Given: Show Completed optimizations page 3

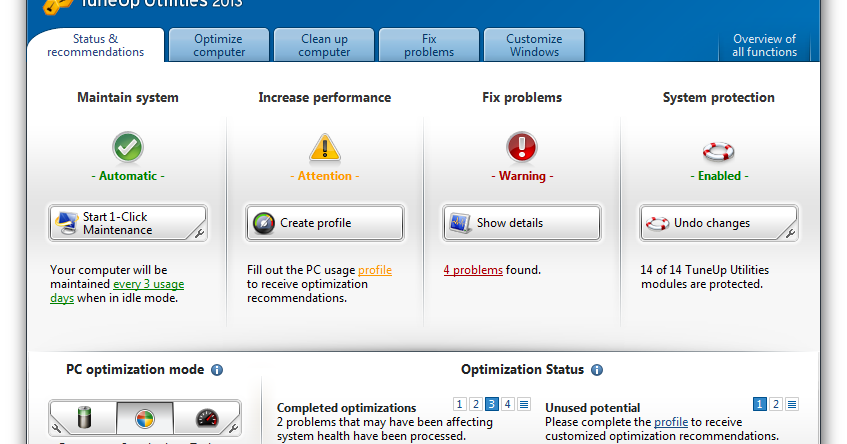Looking at the screenshot, I should pos(492,404).
